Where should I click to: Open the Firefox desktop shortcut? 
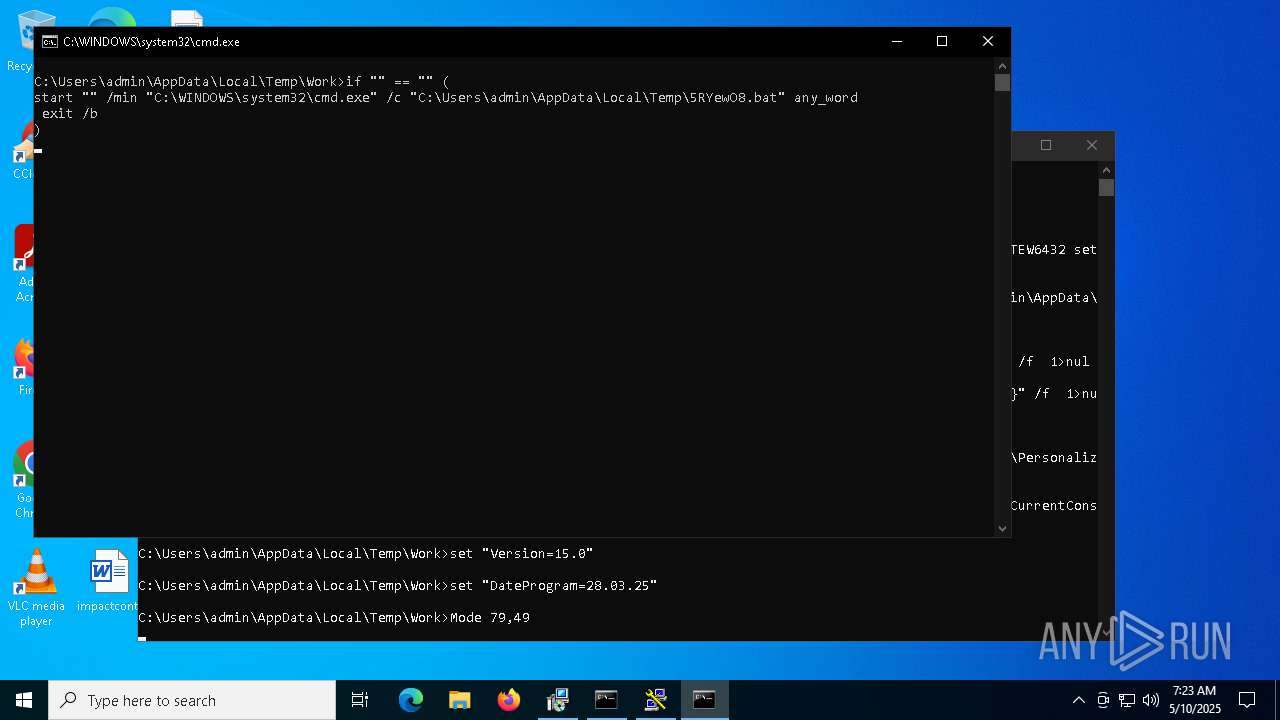(x=24, y=368)
